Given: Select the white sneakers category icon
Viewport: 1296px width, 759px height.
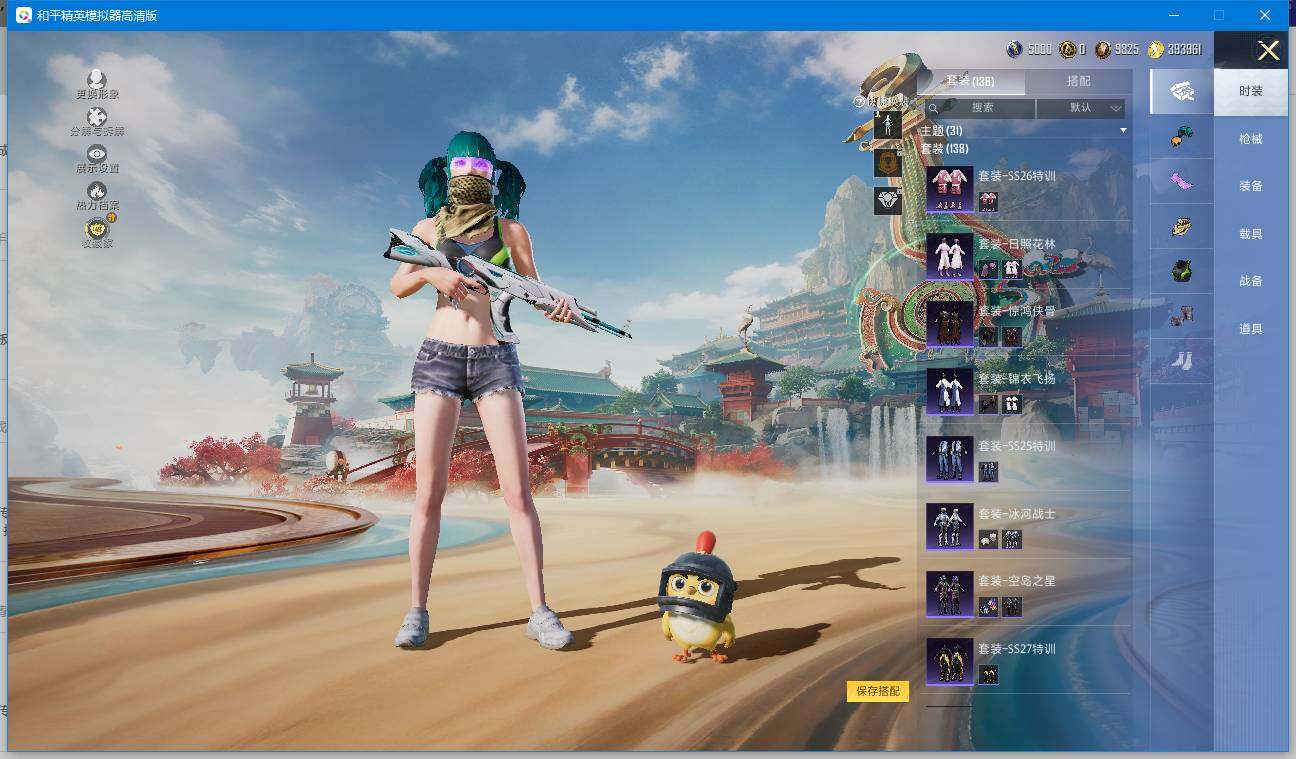Looking at the screenshot, I should click(1182, 360).
